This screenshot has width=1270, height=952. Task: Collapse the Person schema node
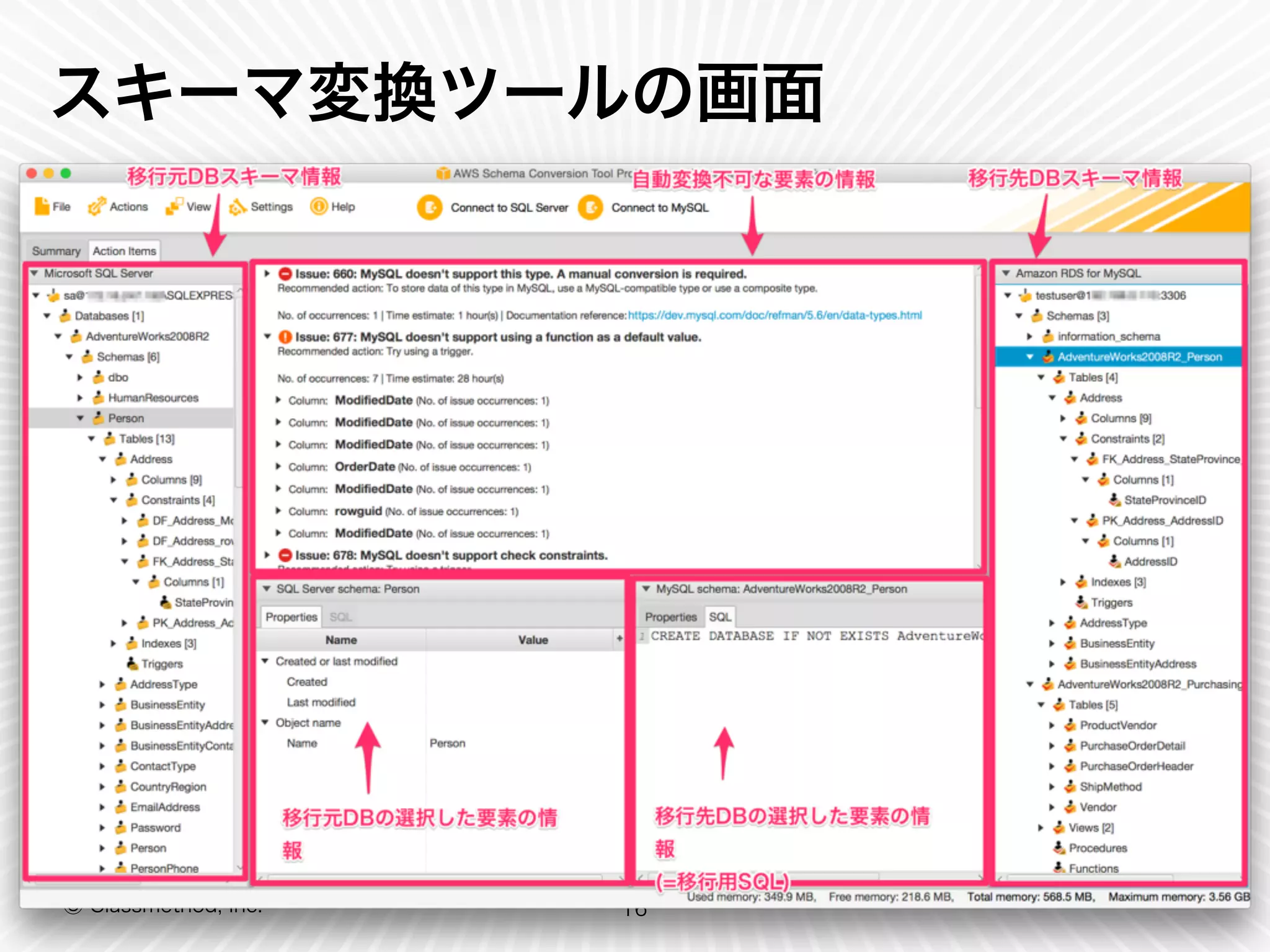(80, 418)
